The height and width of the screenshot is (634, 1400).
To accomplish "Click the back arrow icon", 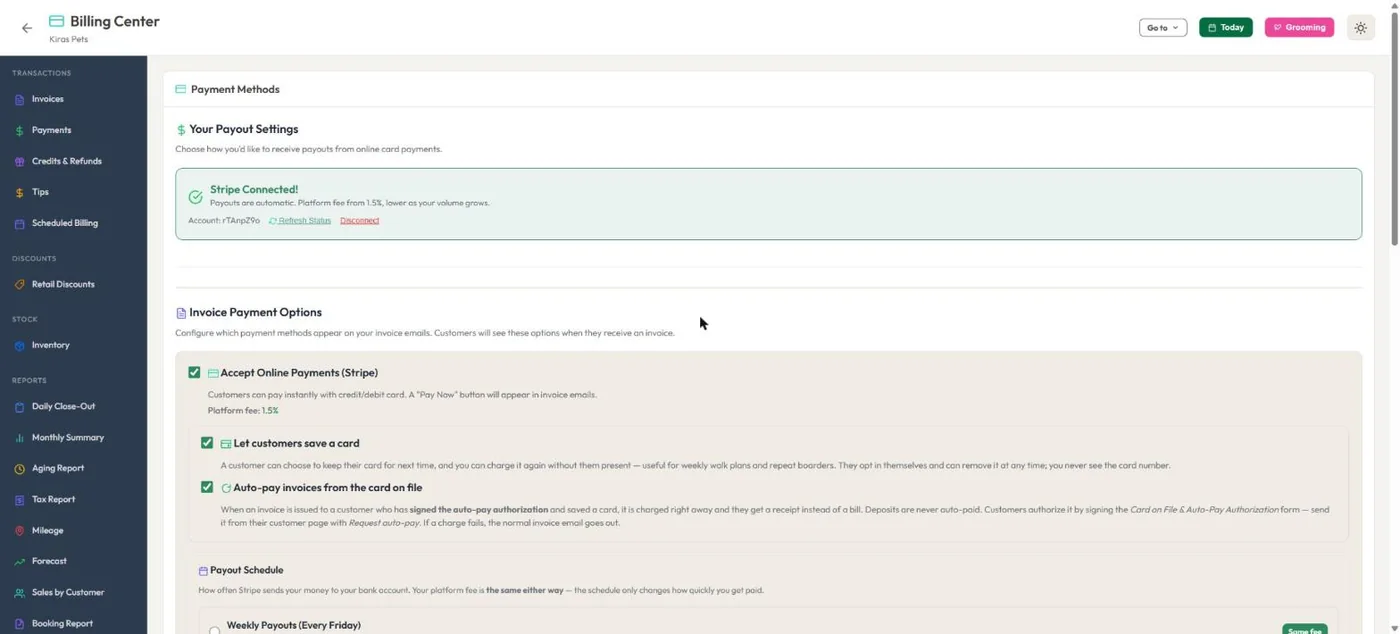I will (x=27, y=28).
